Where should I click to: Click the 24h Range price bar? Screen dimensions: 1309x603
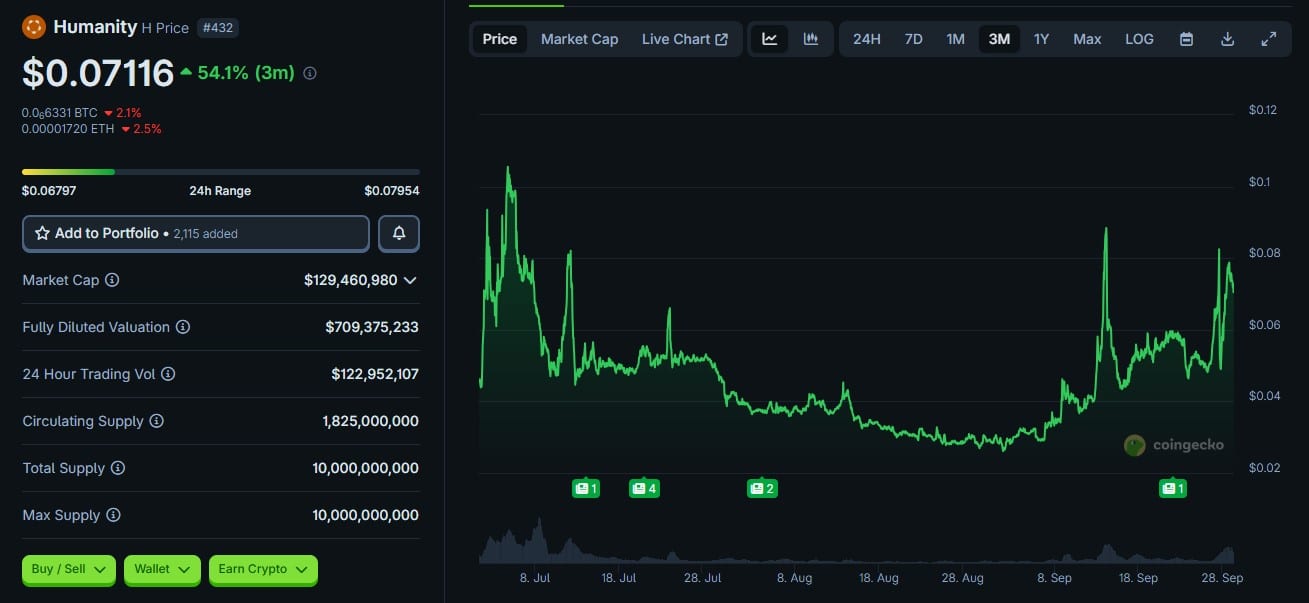[220, 171]
